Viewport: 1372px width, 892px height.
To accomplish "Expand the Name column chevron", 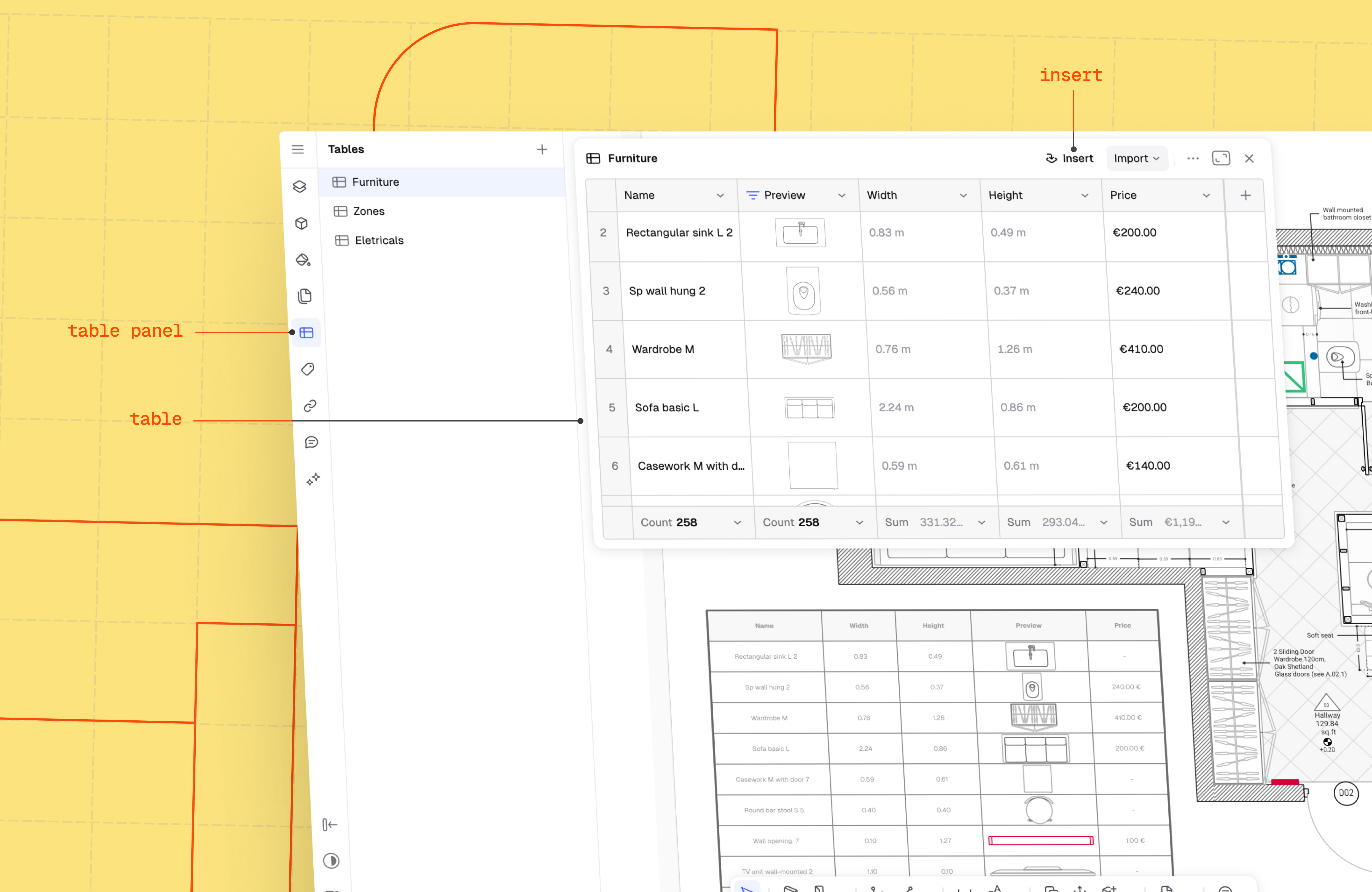I will tap(720, 195).
